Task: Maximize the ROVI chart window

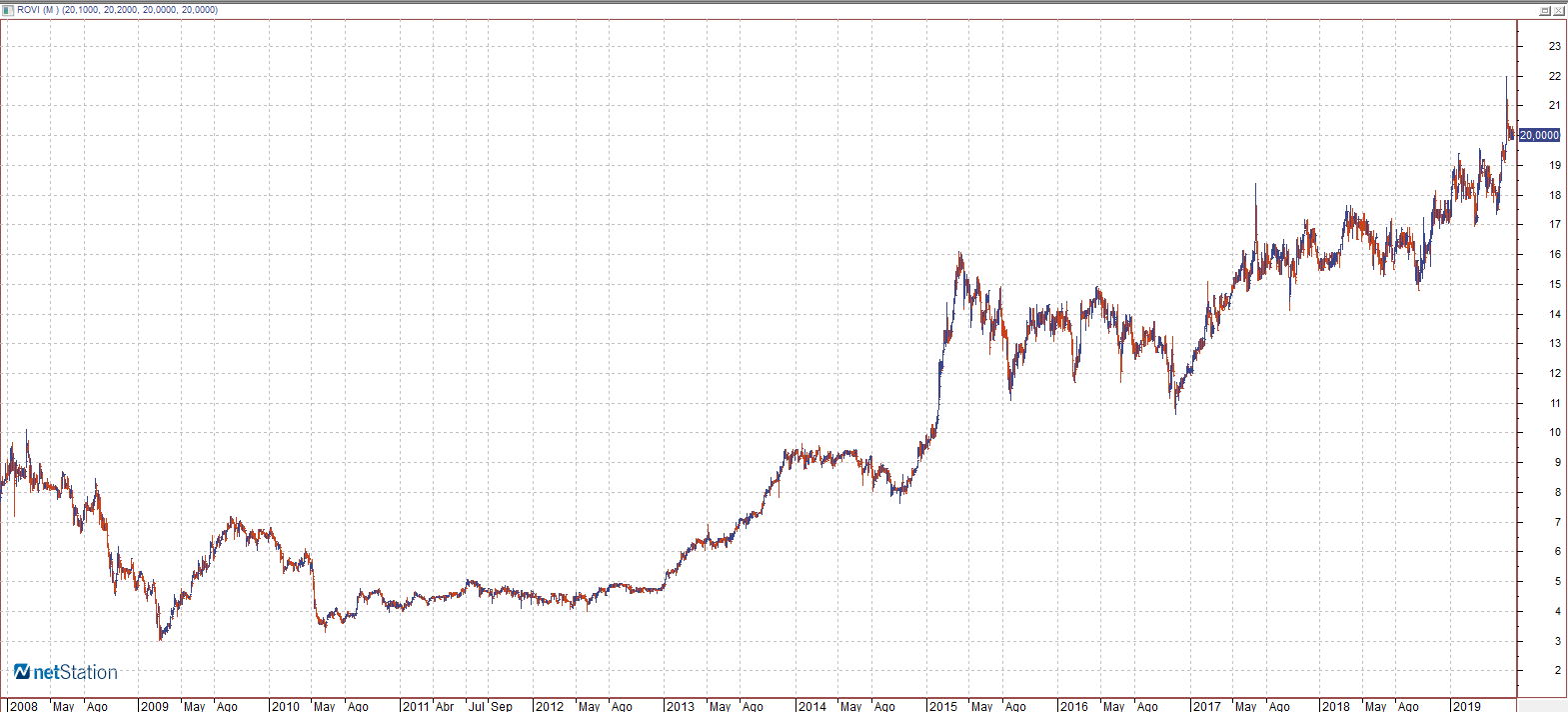Action: [x=1544, y=10]
